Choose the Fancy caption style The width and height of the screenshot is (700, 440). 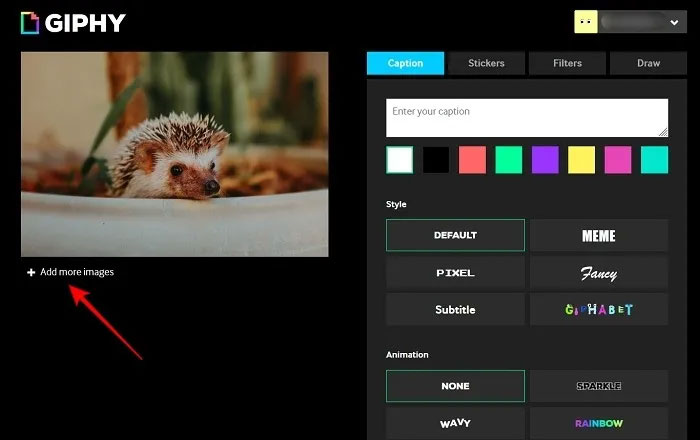[x=599, y=273]
